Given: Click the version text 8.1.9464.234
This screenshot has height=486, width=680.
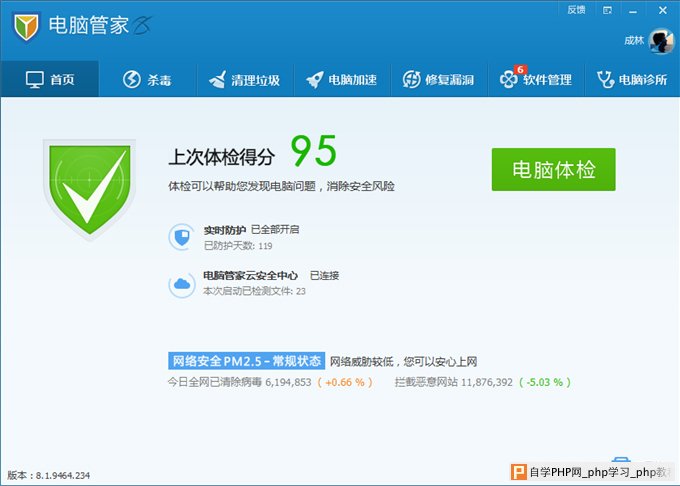Looking at the screenshot, I should click(63, 476).
